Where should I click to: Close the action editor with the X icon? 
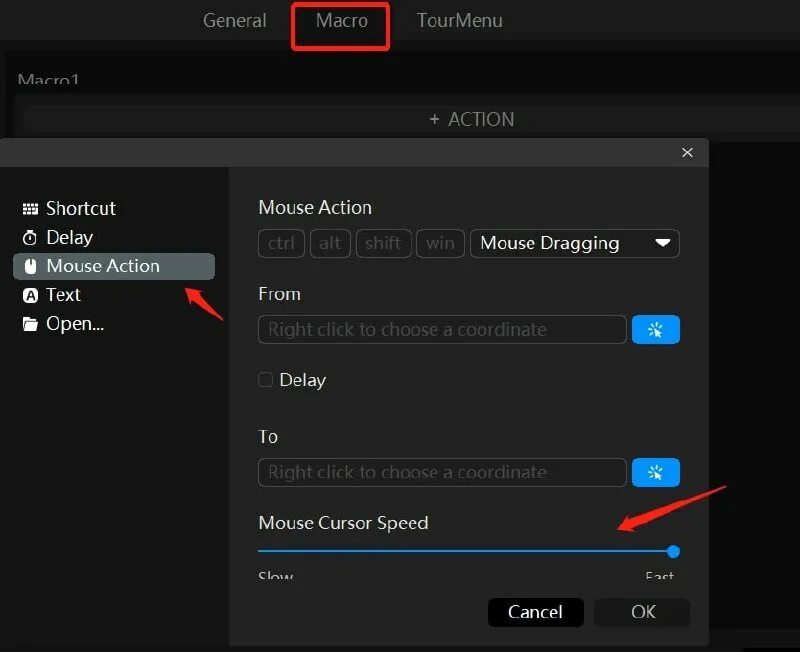pos(687,153)
